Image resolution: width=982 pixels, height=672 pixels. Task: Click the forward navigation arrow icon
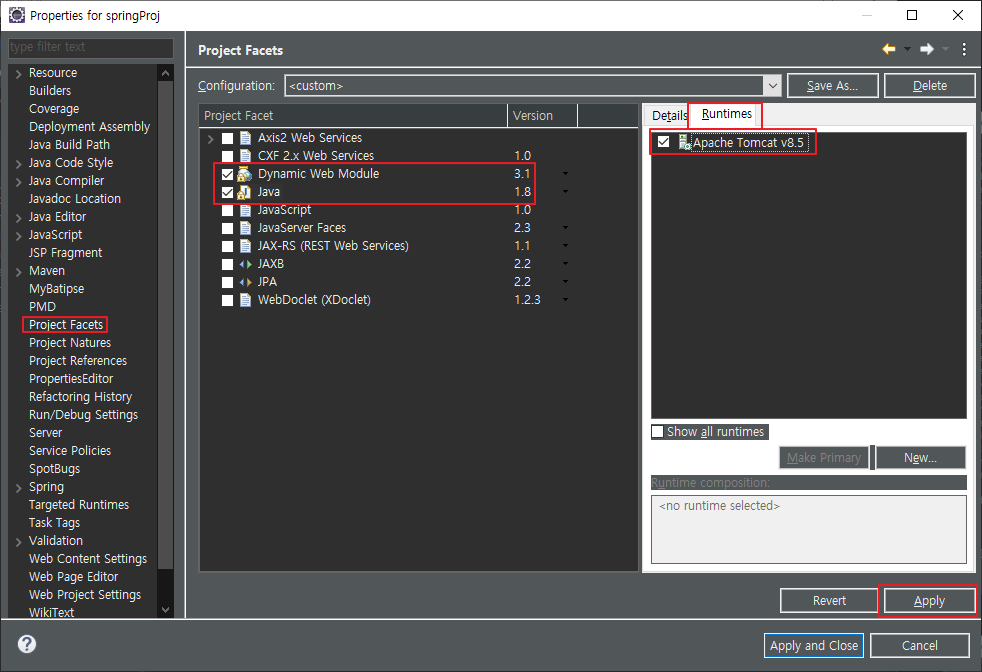pos(927,49)
